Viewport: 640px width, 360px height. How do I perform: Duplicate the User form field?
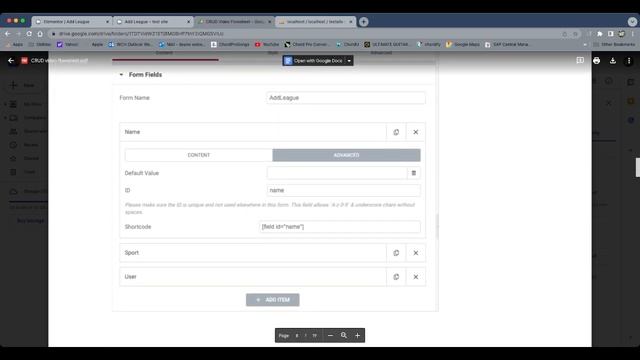pos(396,277)
